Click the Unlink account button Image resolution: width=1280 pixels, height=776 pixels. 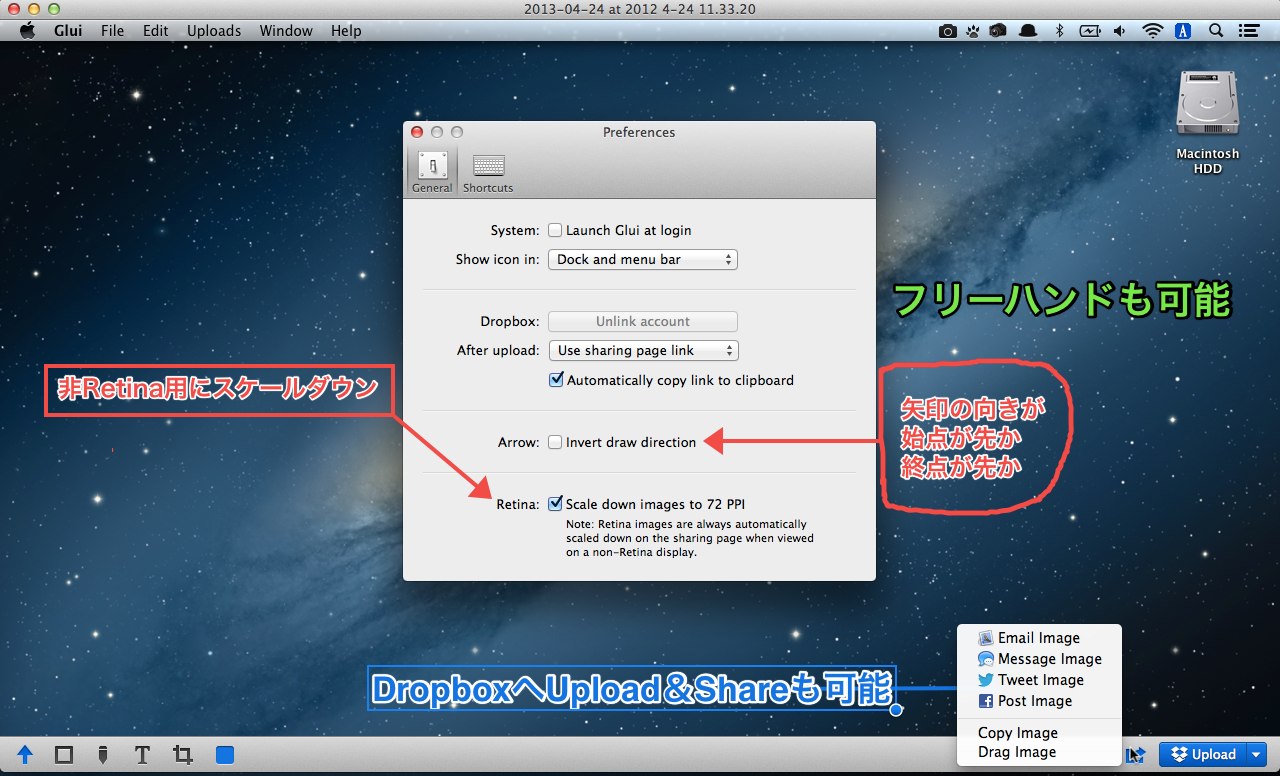[643, 321]
